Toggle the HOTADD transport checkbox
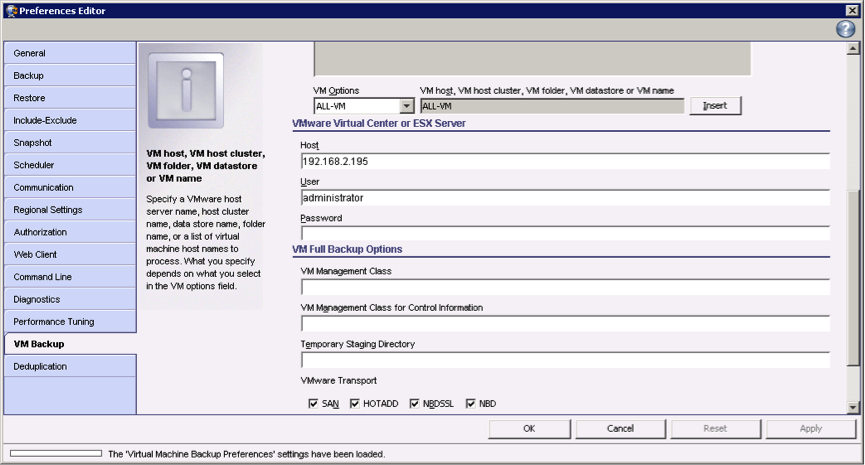The width and height of the screenshot is (865, 465). pos(354,404)
